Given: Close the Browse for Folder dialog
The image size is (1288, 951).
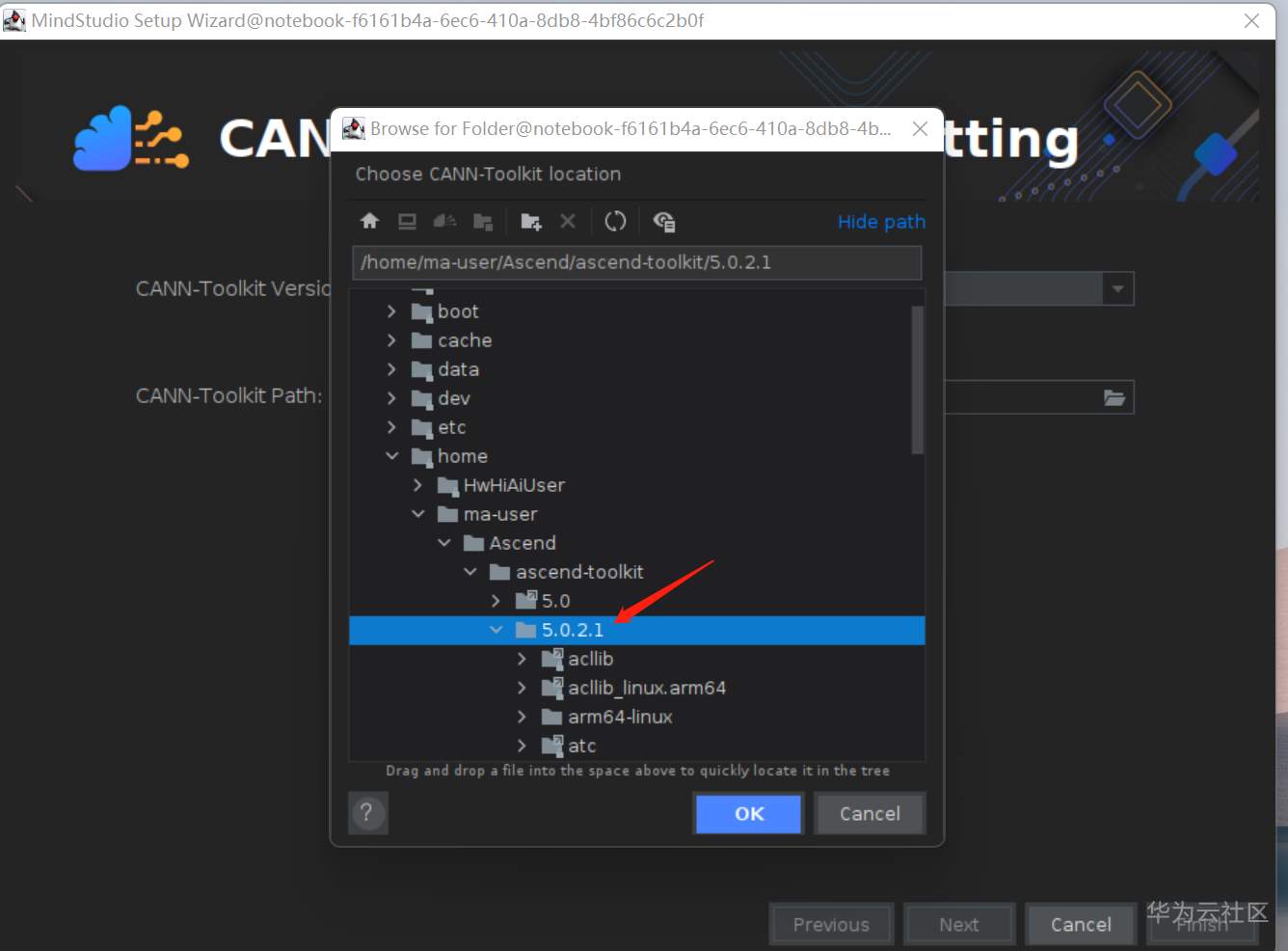Looking at the screenshot, I should [920, 128].
